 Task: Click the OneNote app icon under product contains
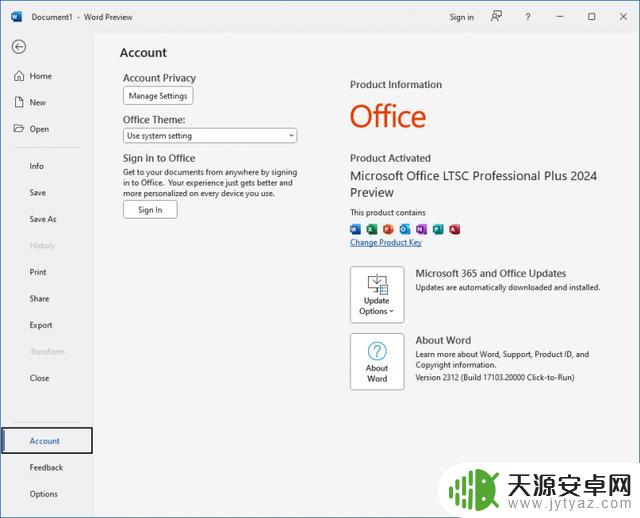click(x=421, y=229)
